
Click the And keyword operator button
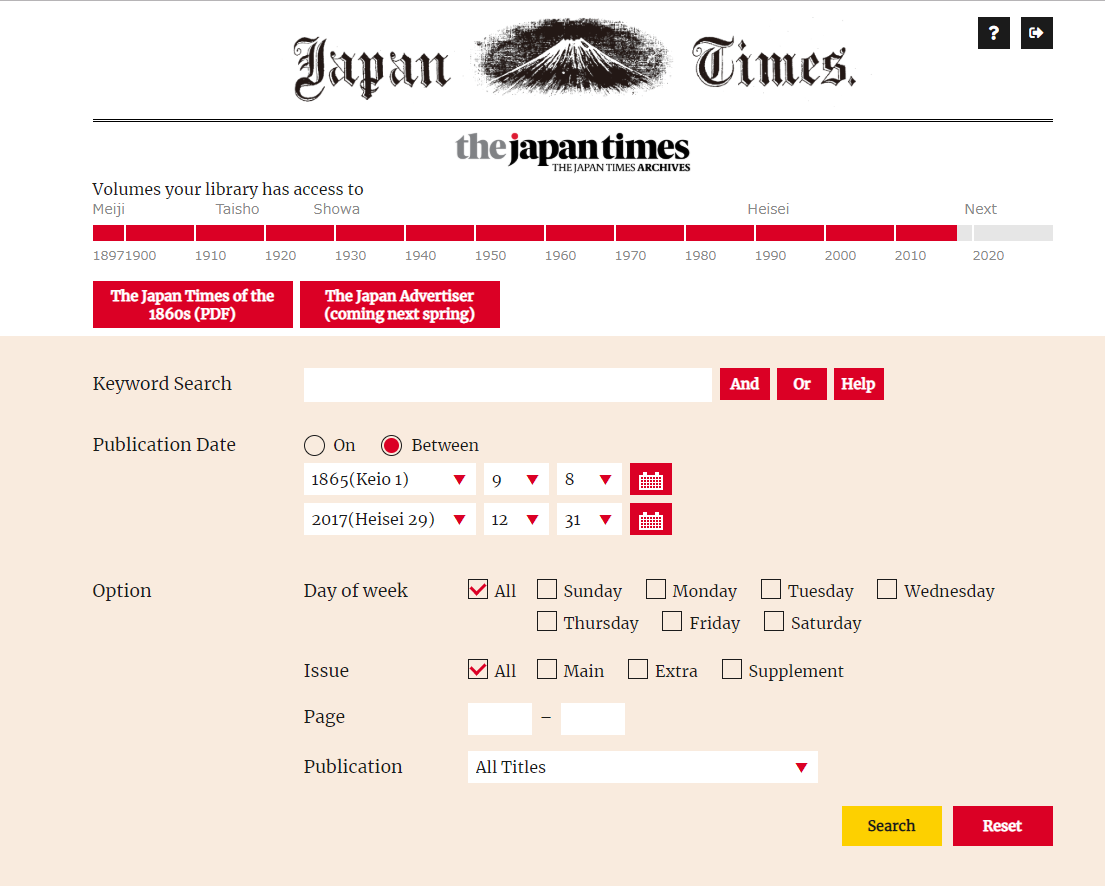(745, 384)
